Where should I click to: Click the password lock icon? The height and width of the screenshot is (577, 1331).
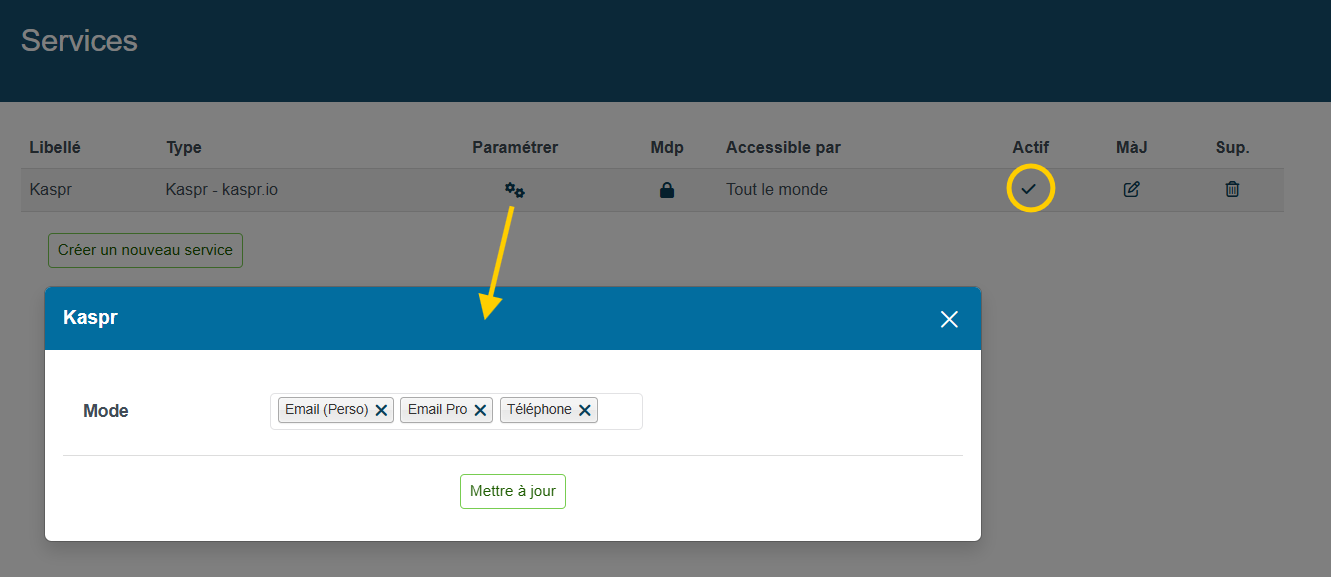click(x=667, y=190)
